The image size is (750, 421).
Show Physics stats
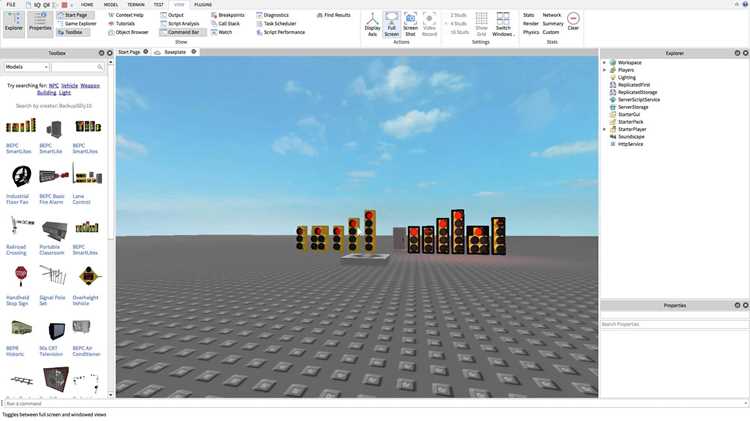[x=531, y=33]
